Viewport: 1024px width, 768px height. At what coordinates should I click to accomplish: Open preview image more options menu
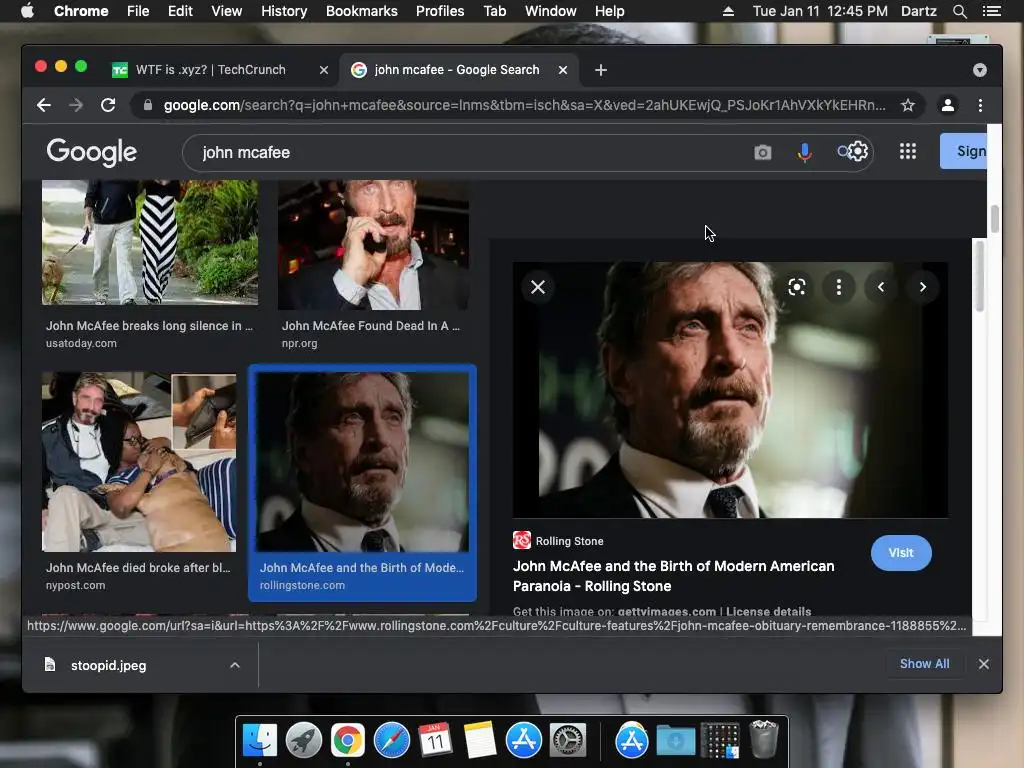click(x=839, y=287)
